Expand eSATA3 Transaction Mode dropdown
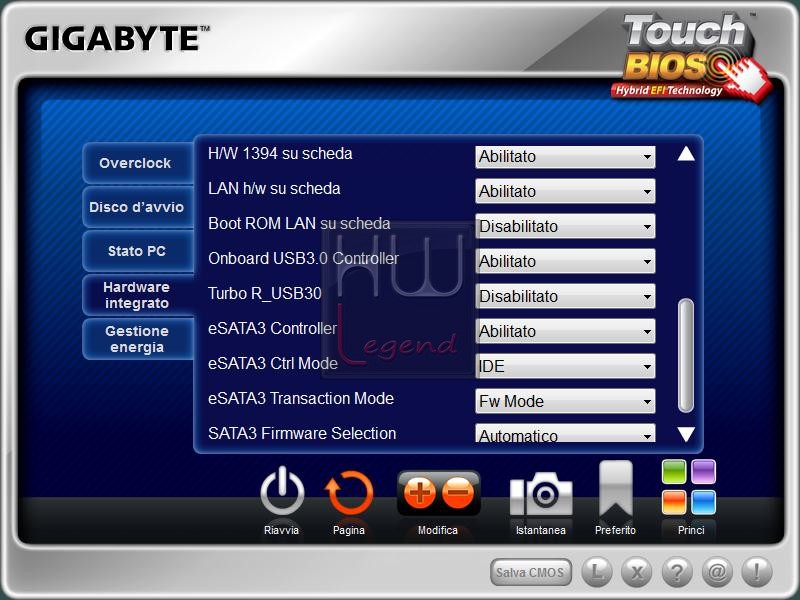Image resolution: width=800 pixels, height=600 pixels. click(x=565, y=401)
